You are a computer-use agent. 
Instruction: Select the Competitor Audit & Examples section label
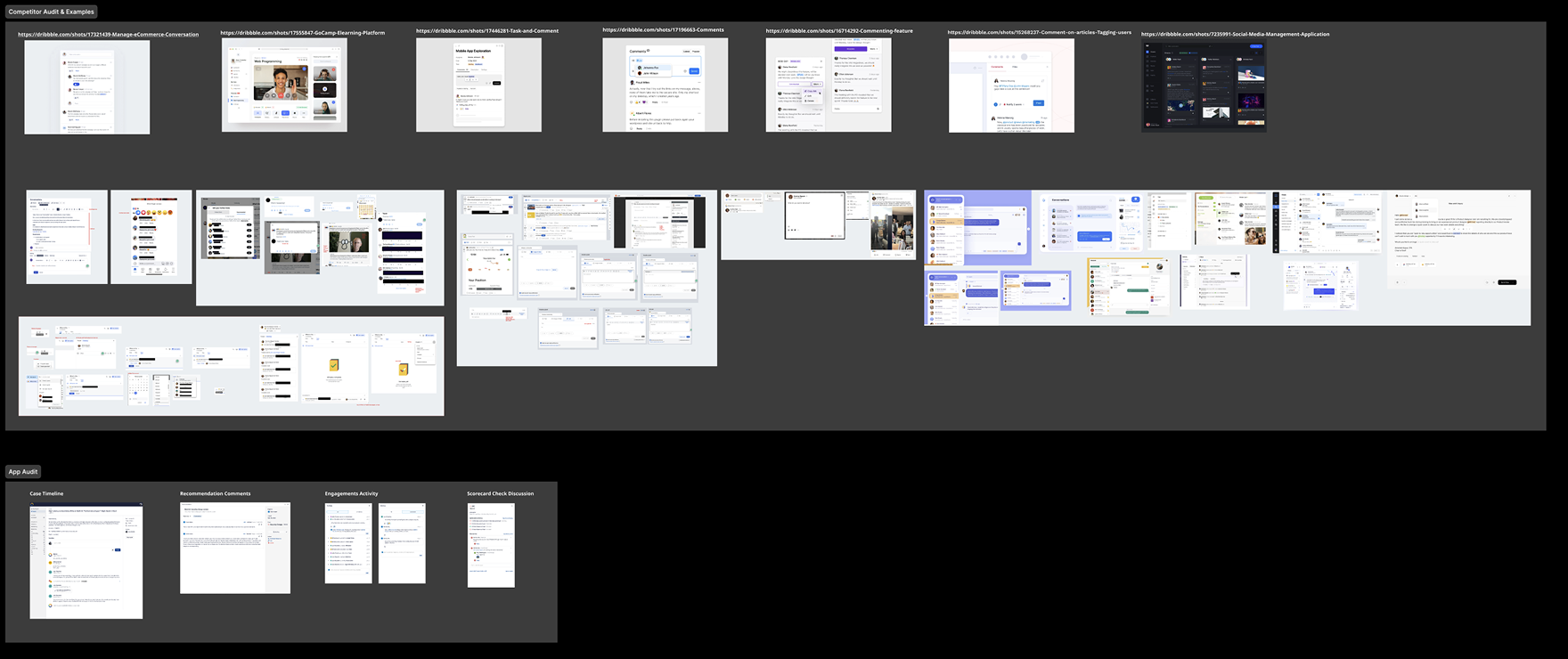pos(51,12)
